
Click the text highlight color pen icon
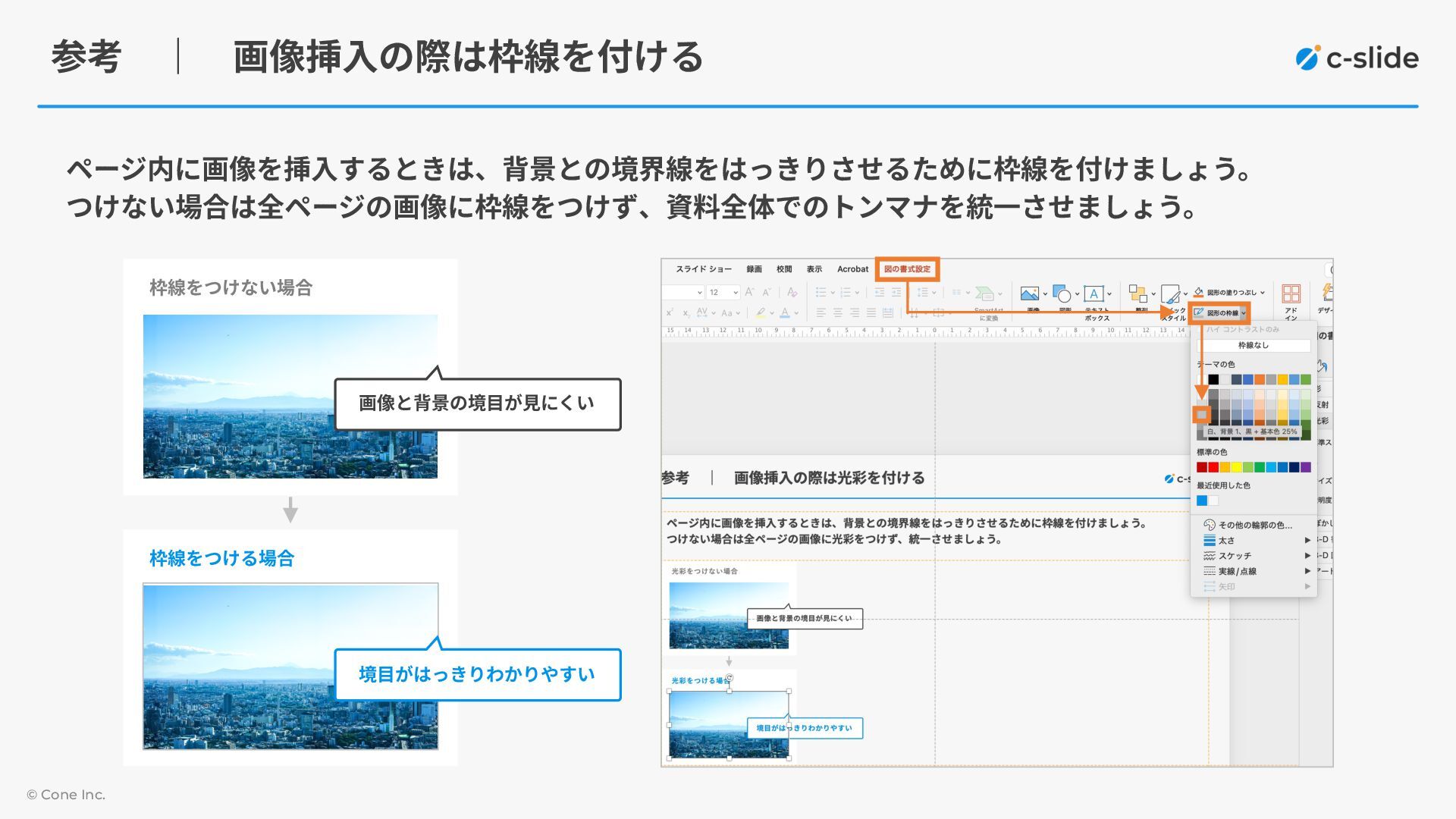tap(760, 312)
